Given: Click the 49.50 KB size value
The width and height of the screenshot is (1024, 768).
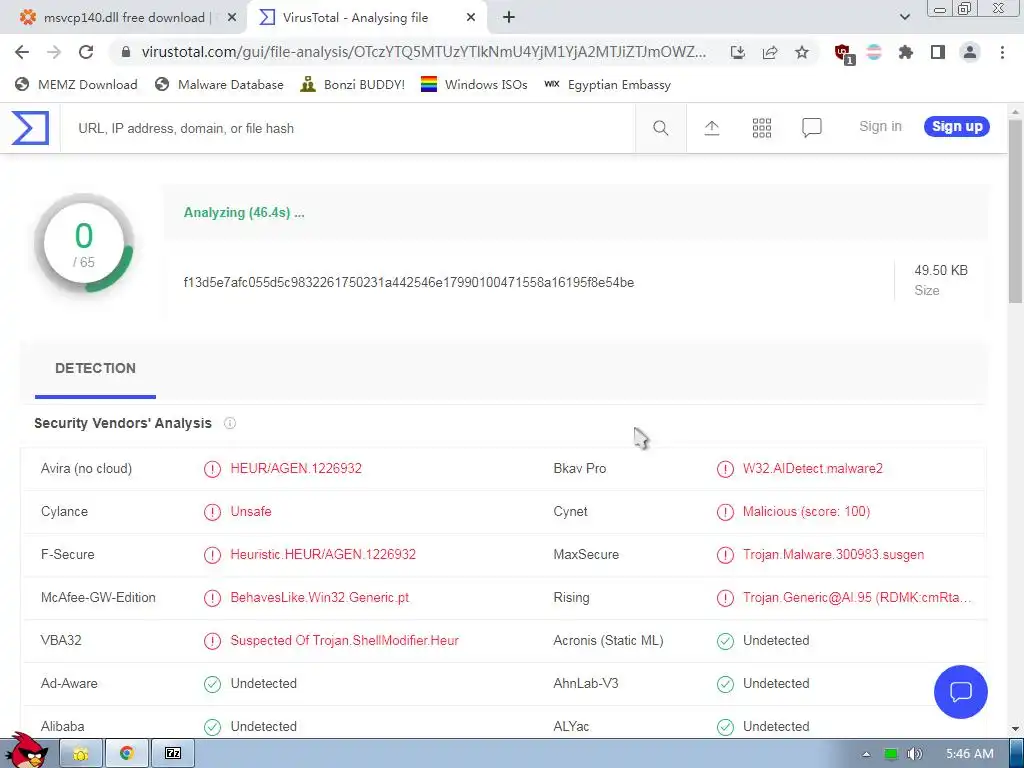Looking at the screenshot, I should click(x=940, y=270).
